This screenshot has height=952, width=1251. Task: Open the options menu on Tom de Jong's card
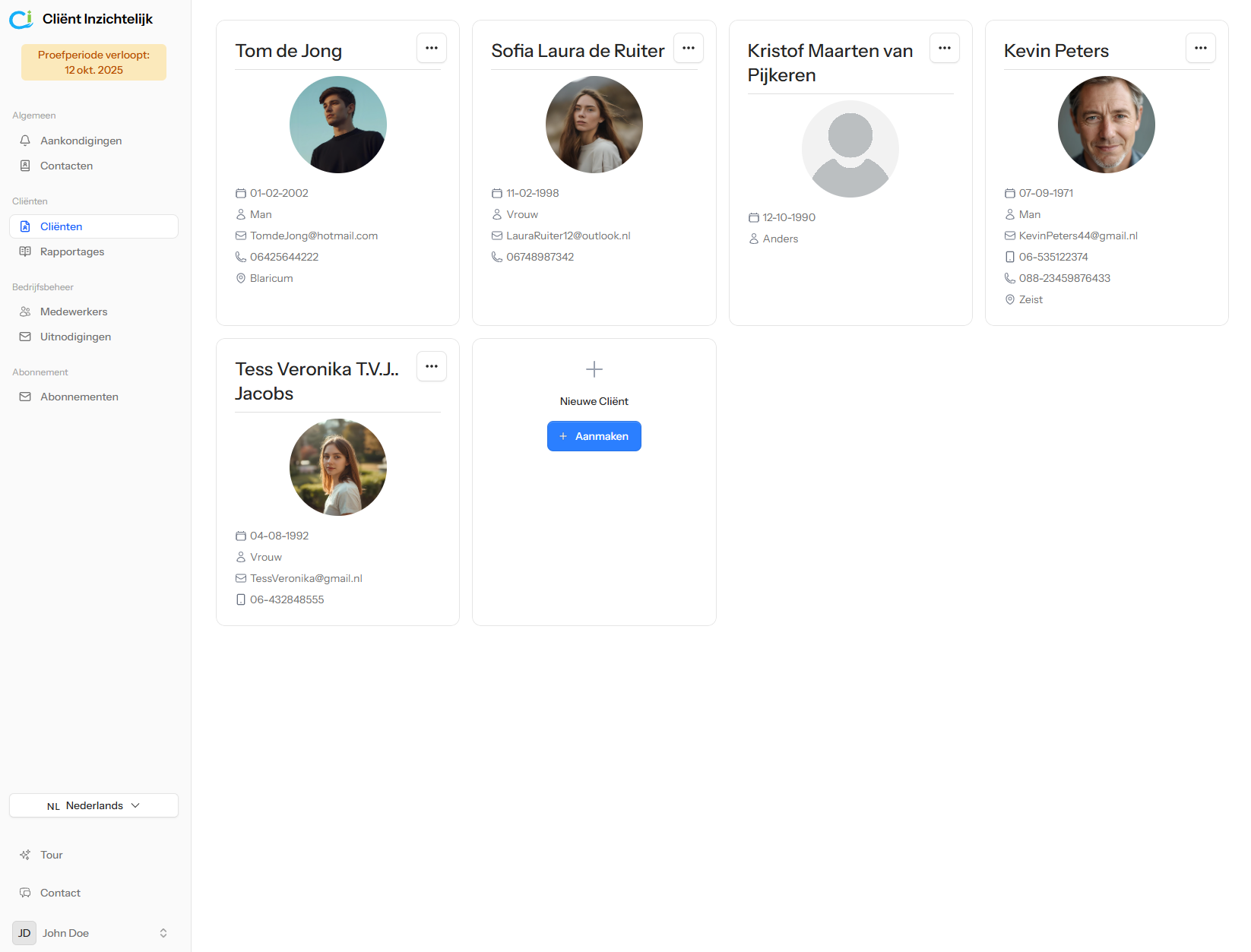[431, 47]
